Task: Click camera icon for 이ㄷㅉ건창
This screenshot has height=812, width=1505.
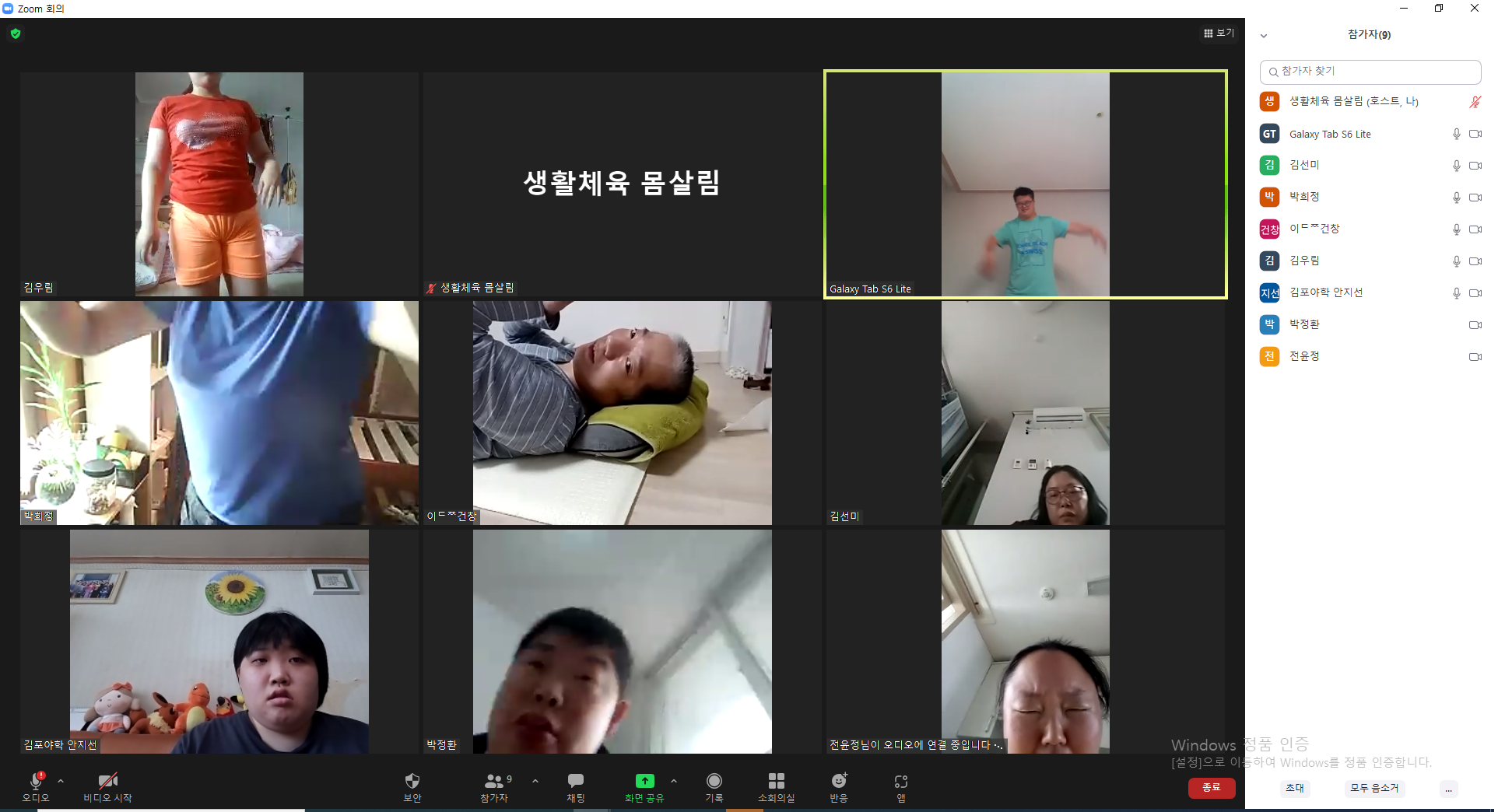Action: pyautogui.click(x=1475, y=229)
